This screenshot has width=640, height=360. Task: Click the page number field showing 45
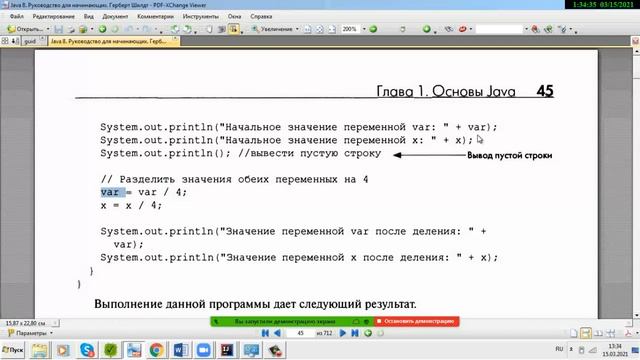(x=300, y=333)
